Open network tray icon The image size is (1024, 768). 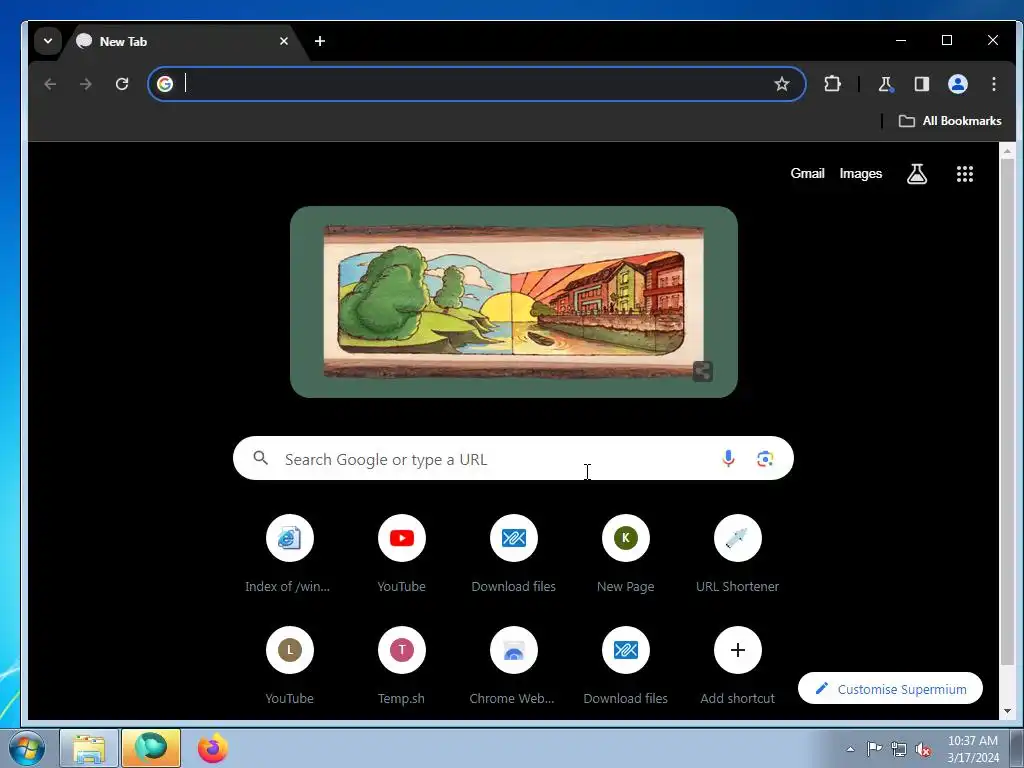point(899,749)
